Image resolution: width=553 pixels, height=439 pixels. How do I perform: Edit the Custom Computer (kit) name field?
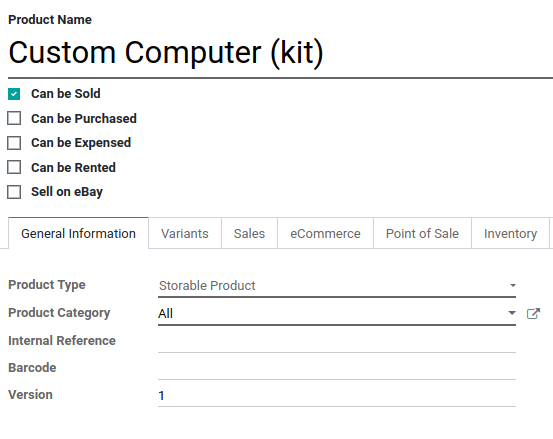pos(280,53)
